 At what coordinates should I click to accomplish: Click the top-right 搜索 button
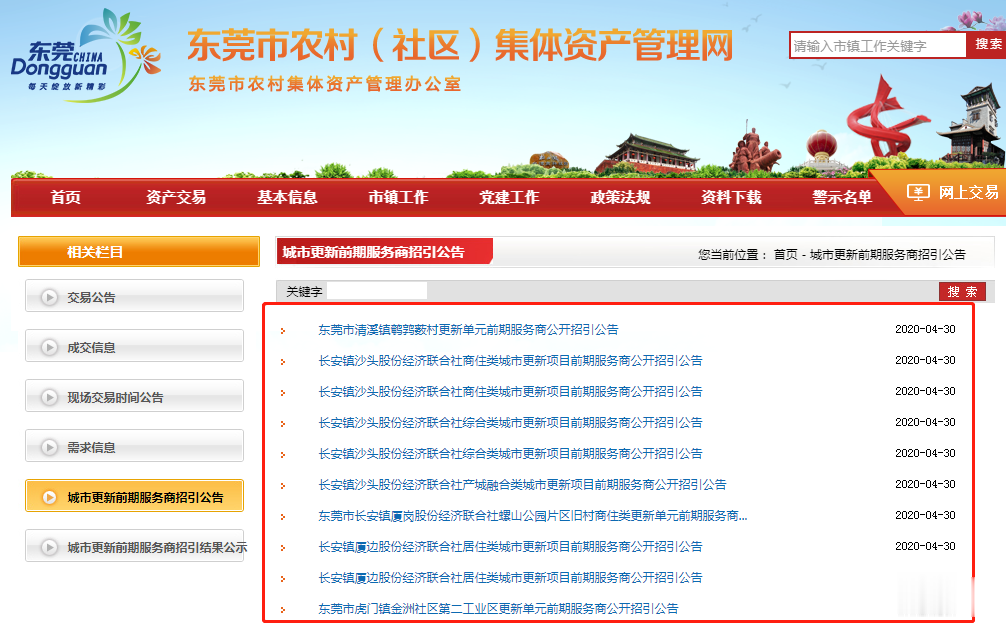(x=988, y=45)
